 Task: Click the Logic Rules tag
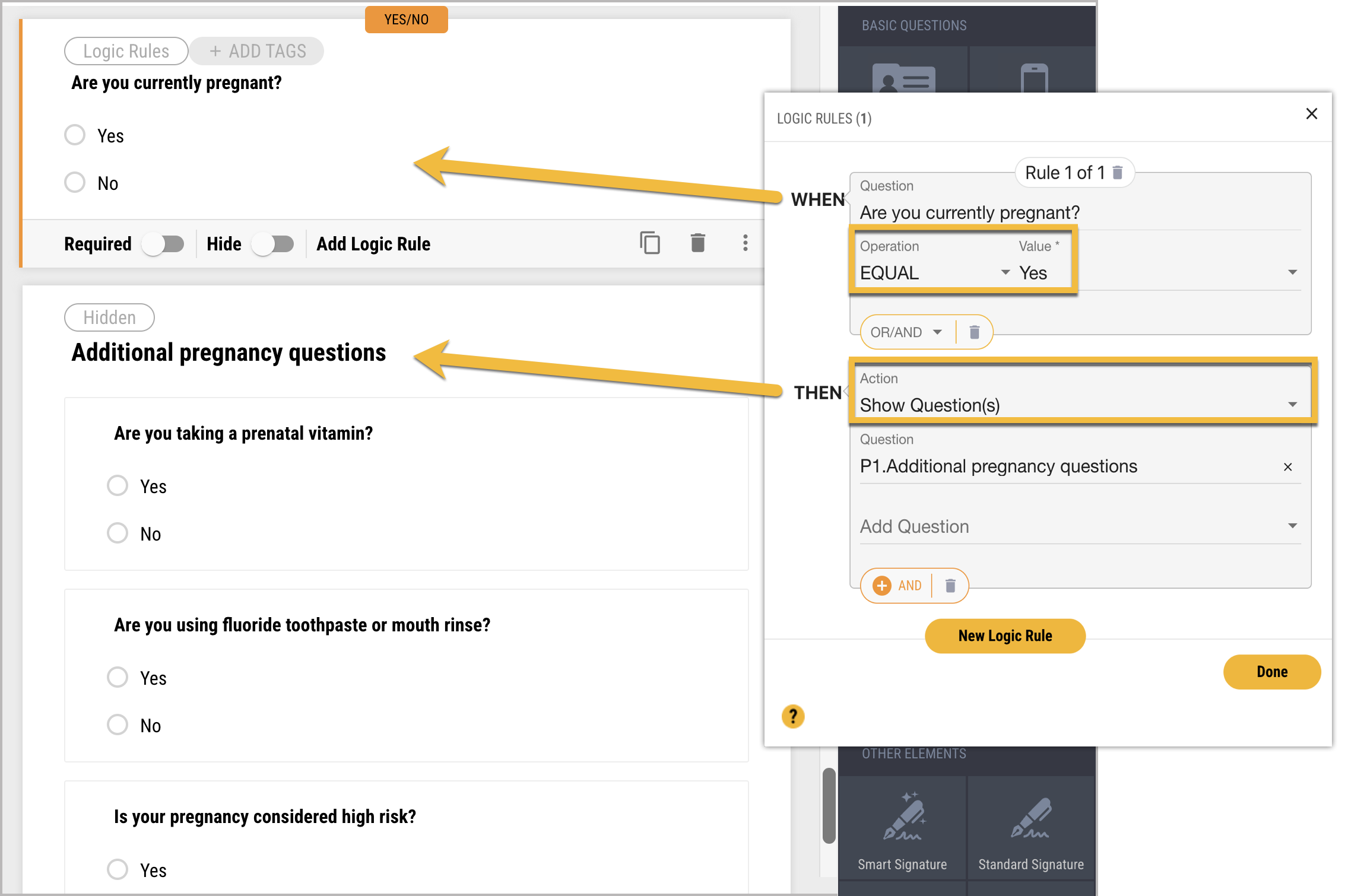pos(126,51)
